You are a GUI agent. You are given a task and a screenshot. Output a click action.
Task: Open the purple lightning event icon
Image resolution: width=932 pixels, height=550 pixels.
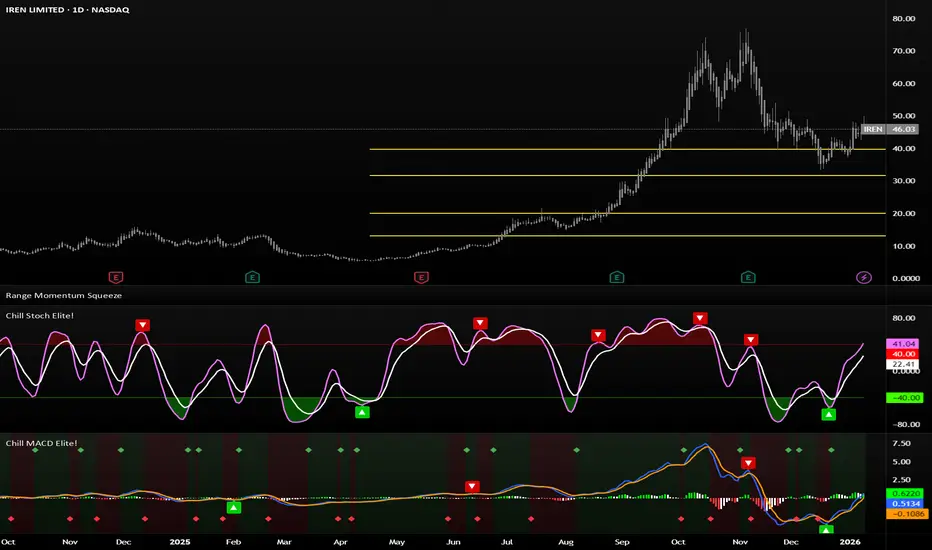(x=864, y=277)
